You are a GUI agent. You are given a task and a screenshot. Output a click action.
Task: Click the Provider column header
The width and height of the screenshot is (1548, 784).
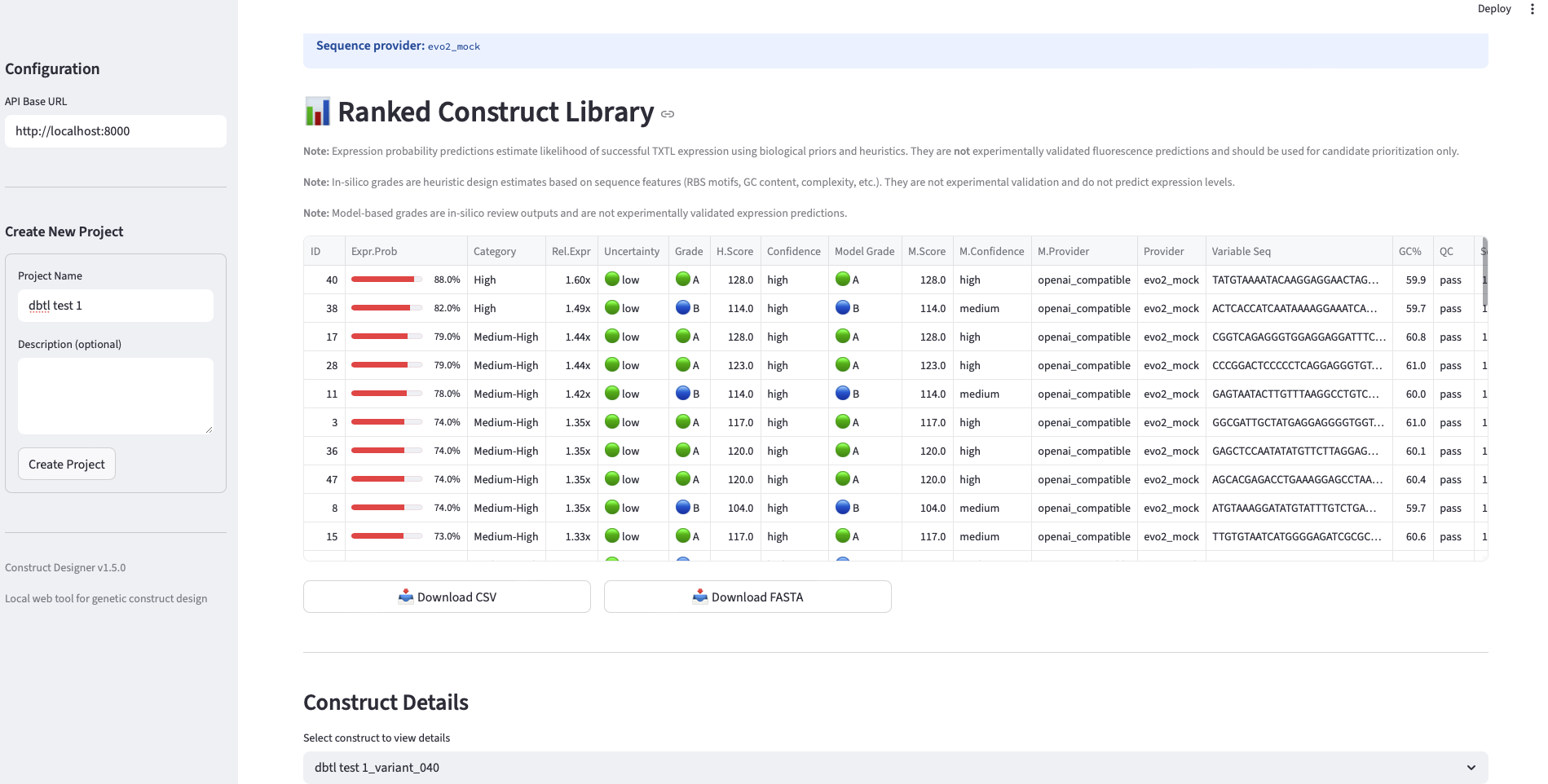tap(1171, 251)
